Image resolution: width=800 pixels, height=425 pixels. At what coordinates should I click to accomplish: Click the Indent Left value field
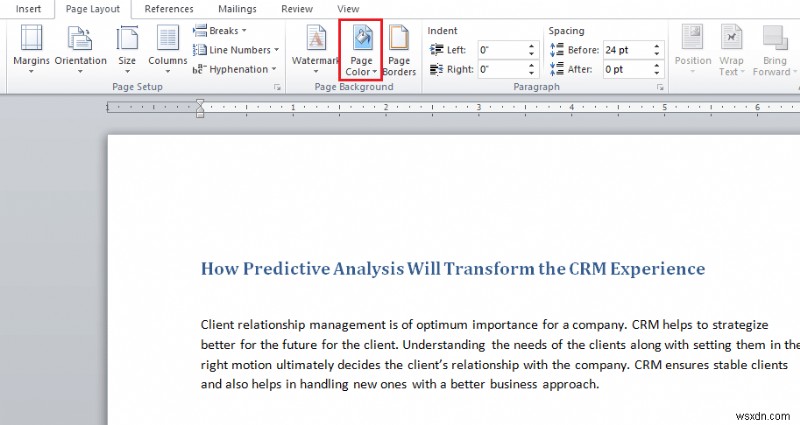502,50
